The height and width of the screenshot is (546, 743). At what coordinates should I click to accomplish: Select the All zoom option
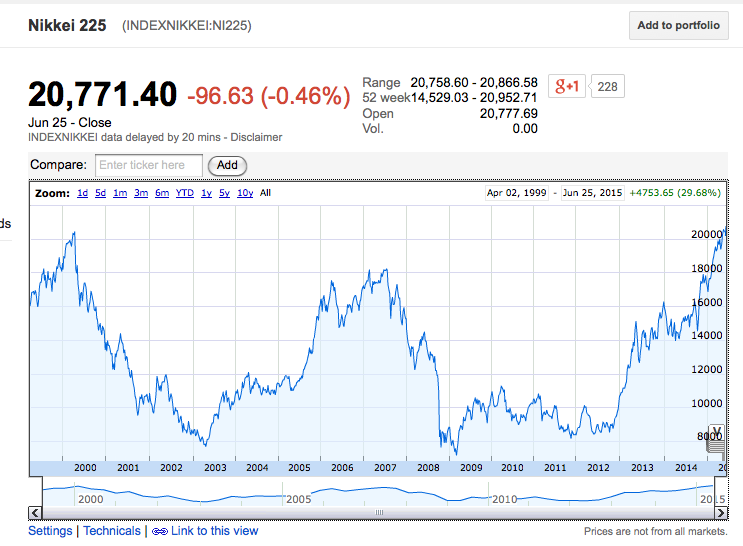pyautogui.click(x=265, y=193)
